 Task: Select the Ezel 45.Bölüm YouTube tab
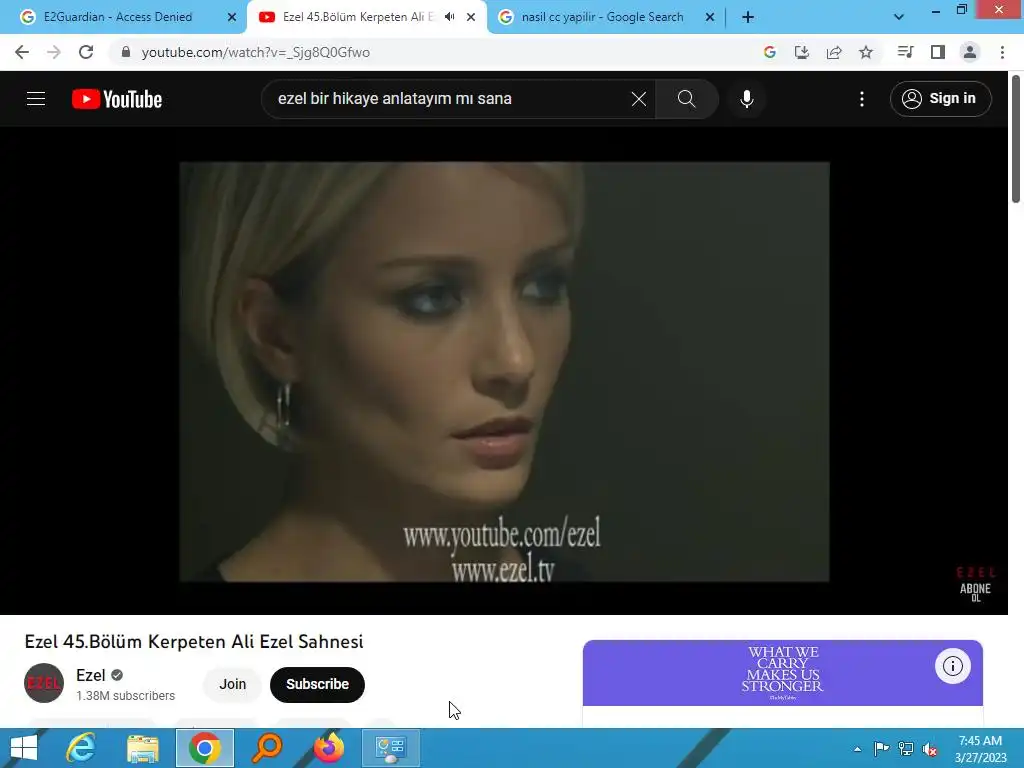(358, 17)
